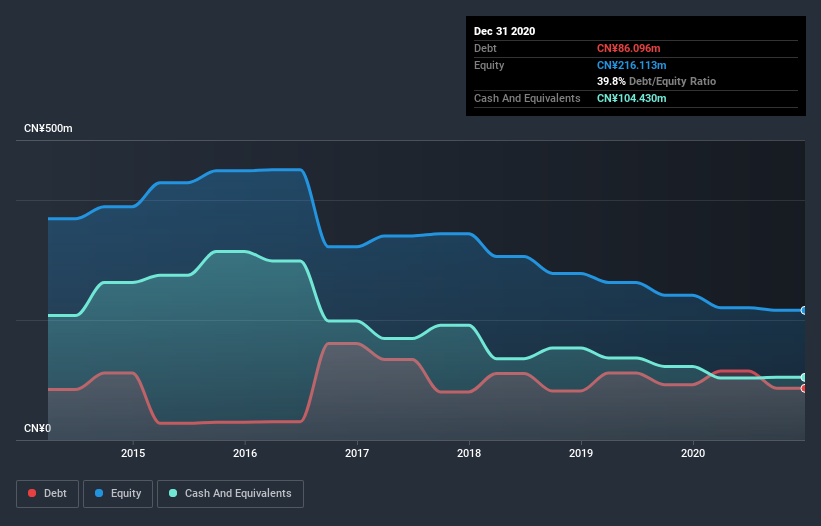The height and width of the screenshot is (526, 821).
Task: Click the 2020 x-axis label
Action: tap(693, 453)
